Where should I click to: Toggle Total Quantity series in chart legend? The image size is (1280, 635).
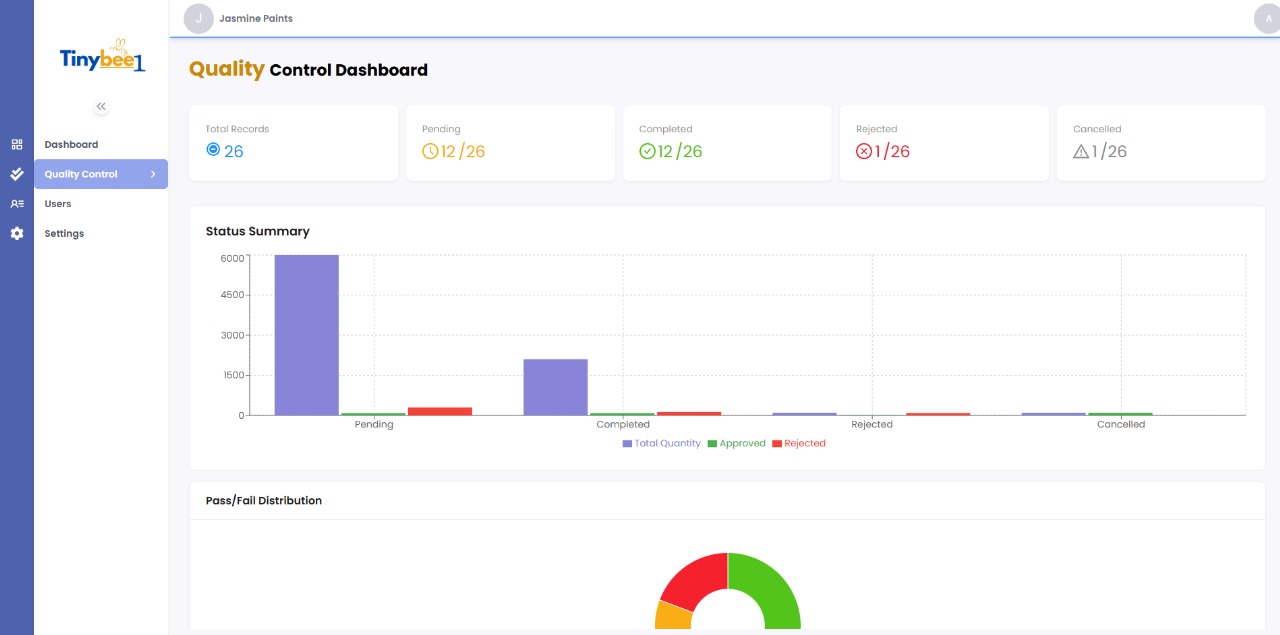[x=661, y=443]
